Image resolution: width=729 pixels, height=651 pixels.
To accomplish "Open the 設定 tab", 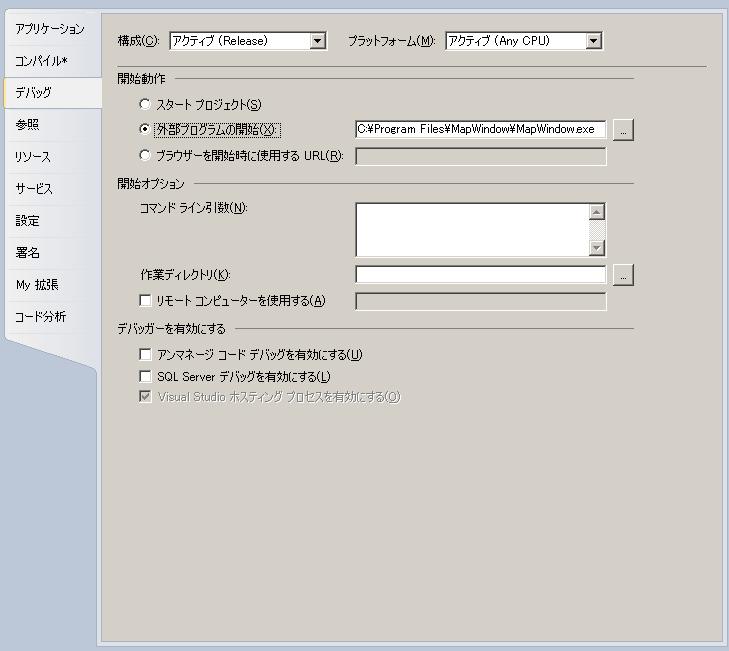I will (27, 221).
